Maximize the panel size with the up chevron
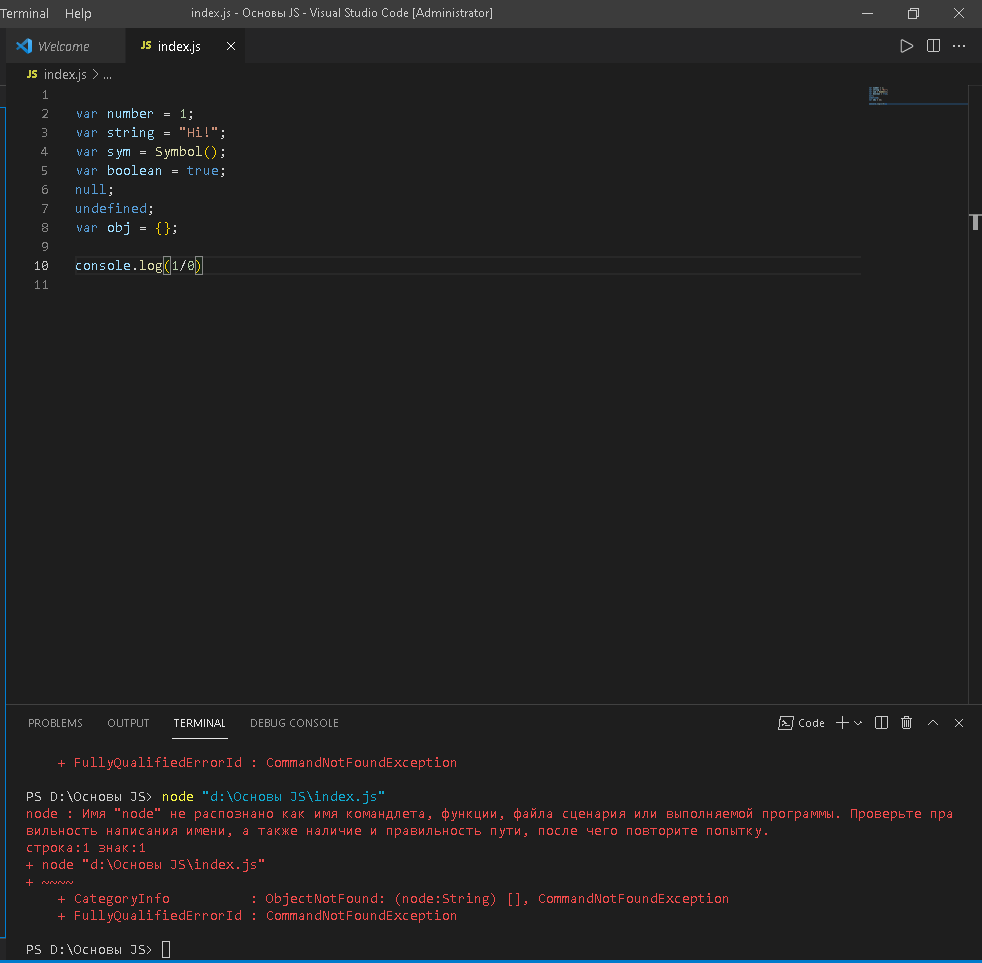 pos(933,723)
